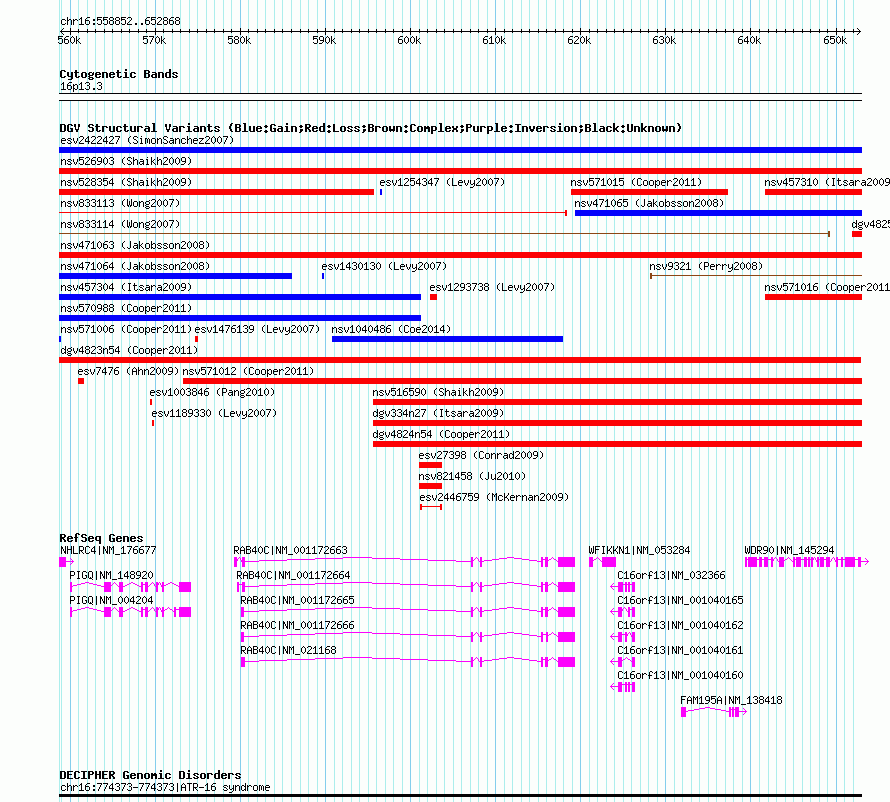The height and width of the screenshot is (802, 890).
Task: Click the FAM195A|NM_138418 gene glyph
Action: point(714,712)
